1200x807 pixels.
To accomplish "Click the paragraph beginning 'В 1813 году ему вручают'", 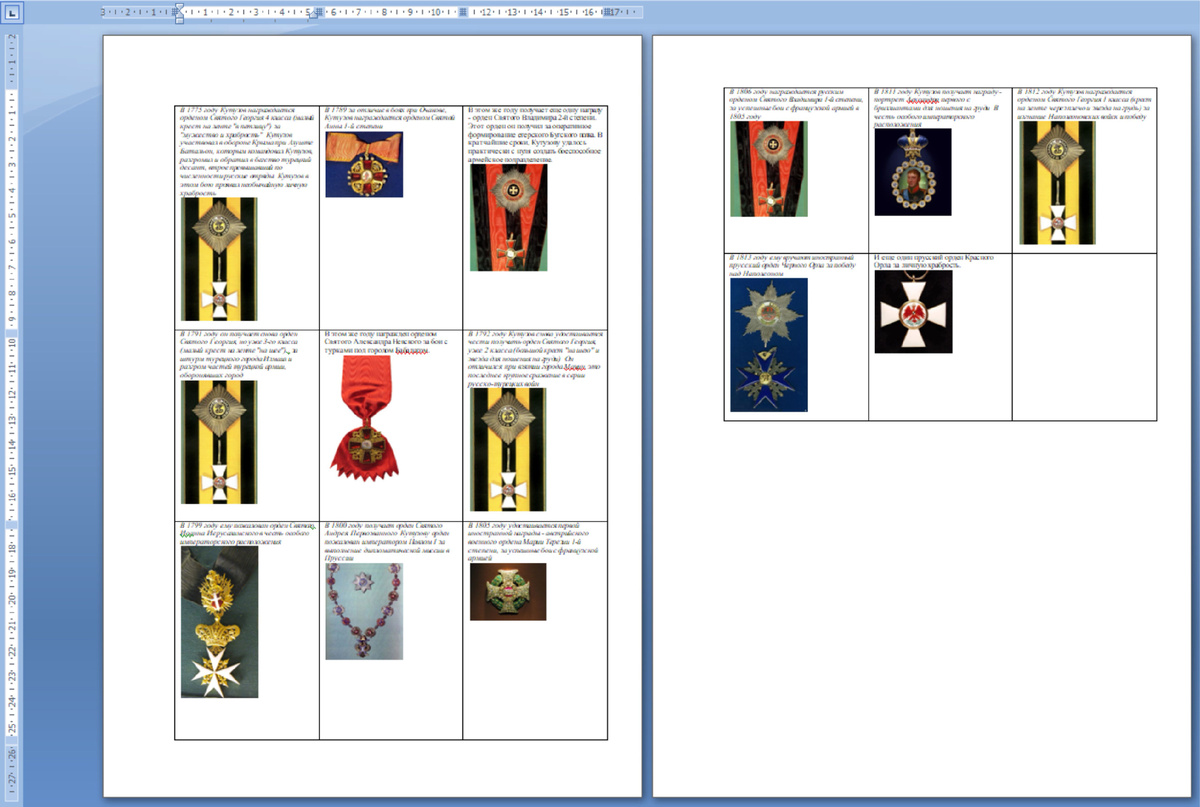I will [791, 266].
